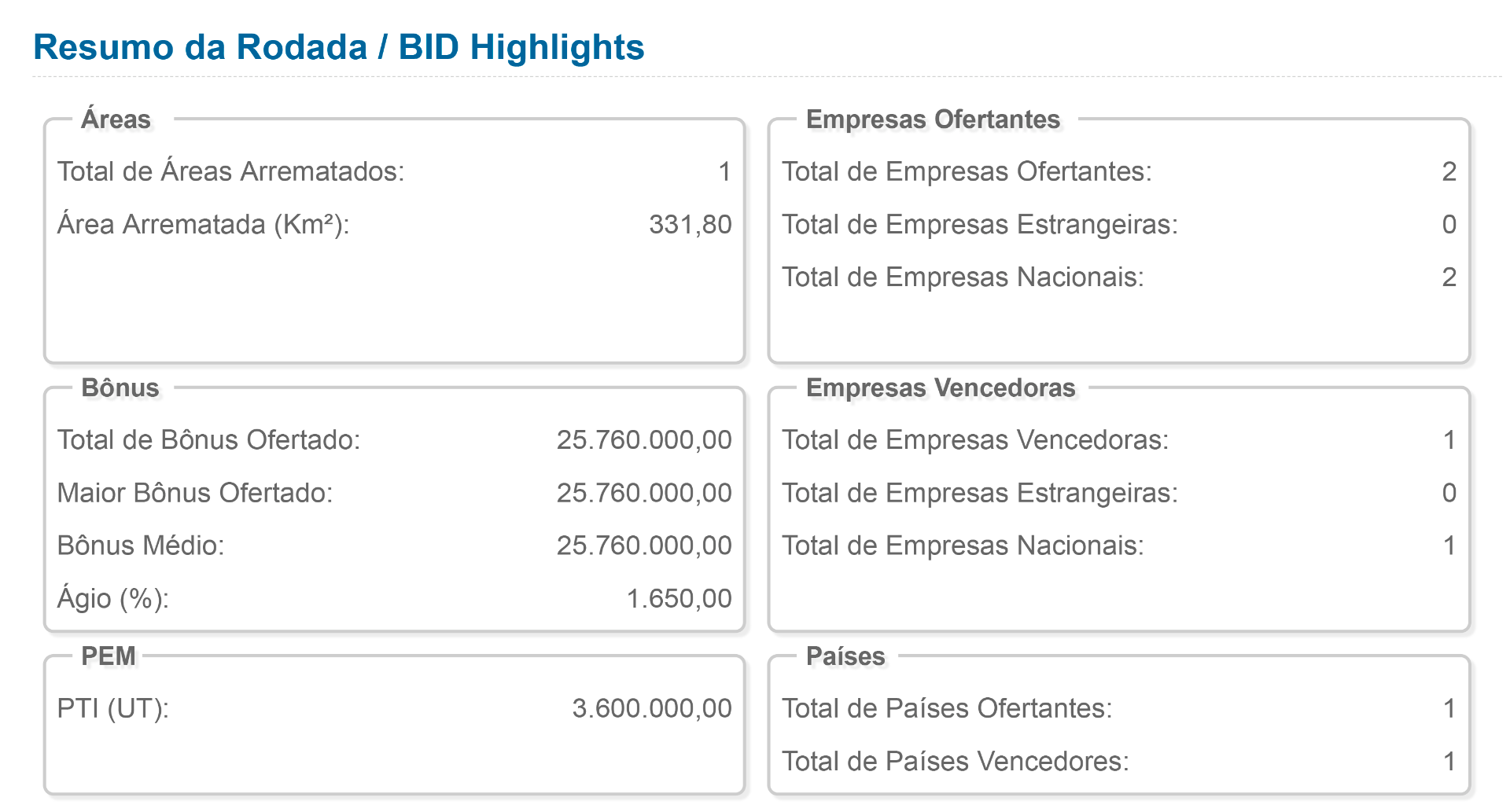The height and width of the screenshot is (812, 1510).
Task: Click the Total de Áreas Arrematados label
Action: (x=230, y=171)
